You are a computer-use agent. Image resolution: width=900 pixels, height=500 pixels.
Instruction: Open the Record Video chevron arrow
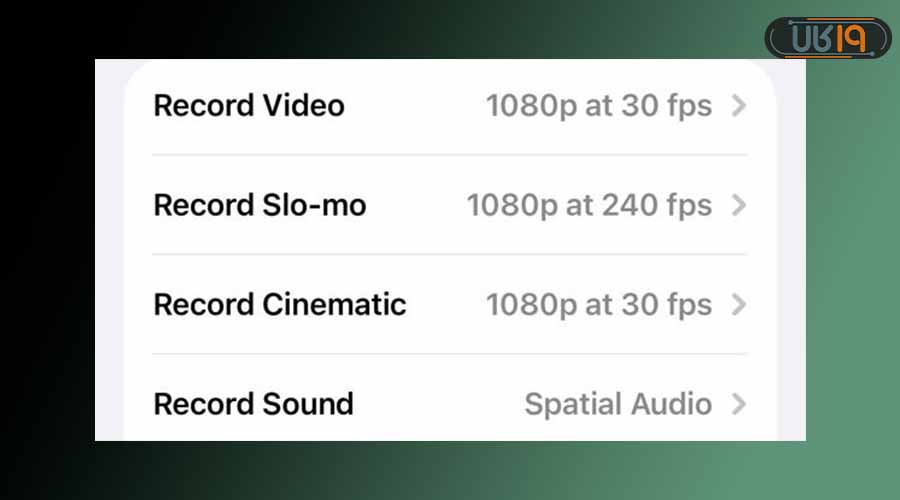click(x=739, y=106)
